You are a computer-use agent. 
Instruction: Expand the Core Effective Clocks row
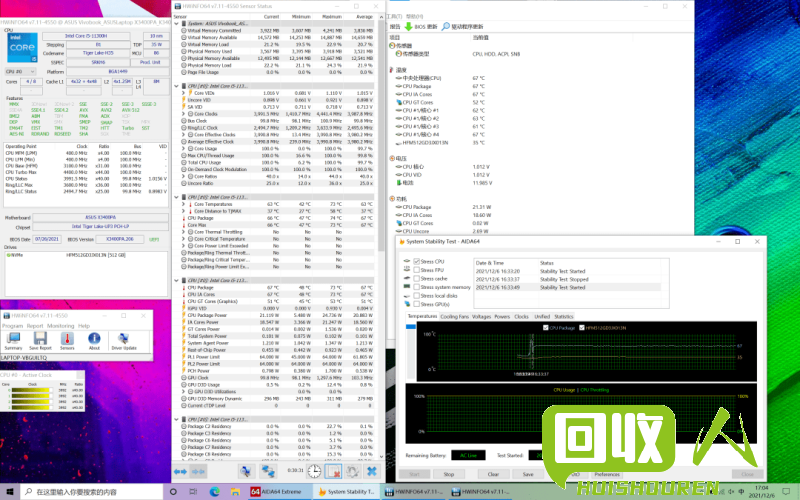pyautogui.click(x=183, y=135)
